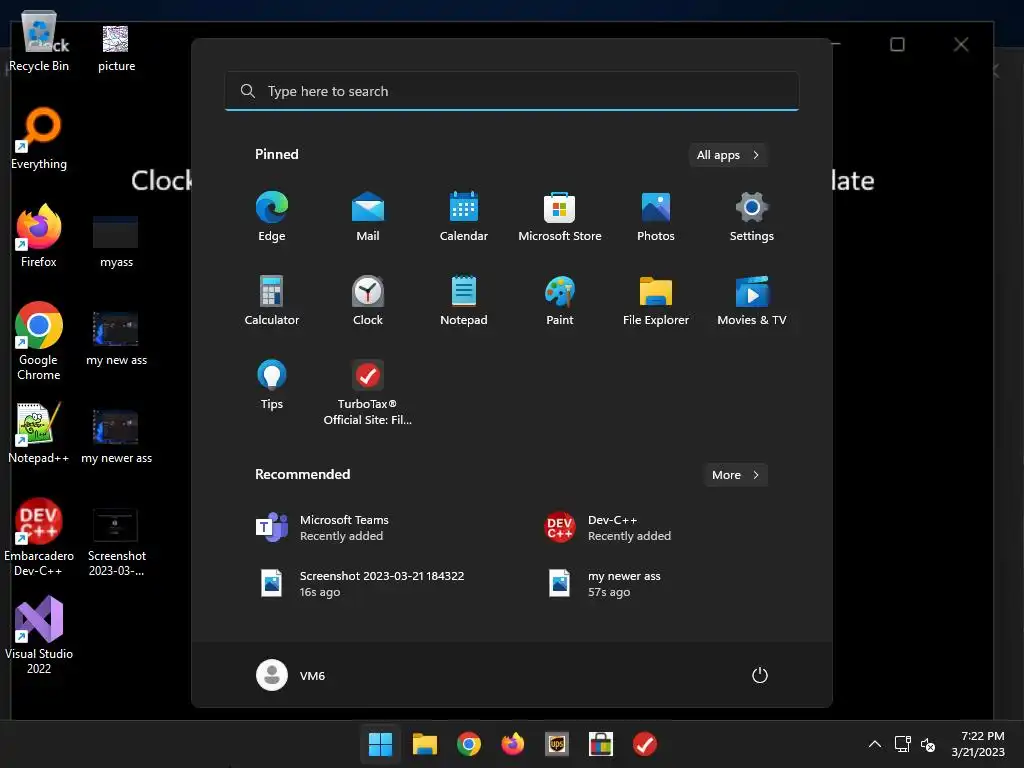Open Edge from pinned apps
This screenshot has height=768, width=1024.
coord(272,216)
